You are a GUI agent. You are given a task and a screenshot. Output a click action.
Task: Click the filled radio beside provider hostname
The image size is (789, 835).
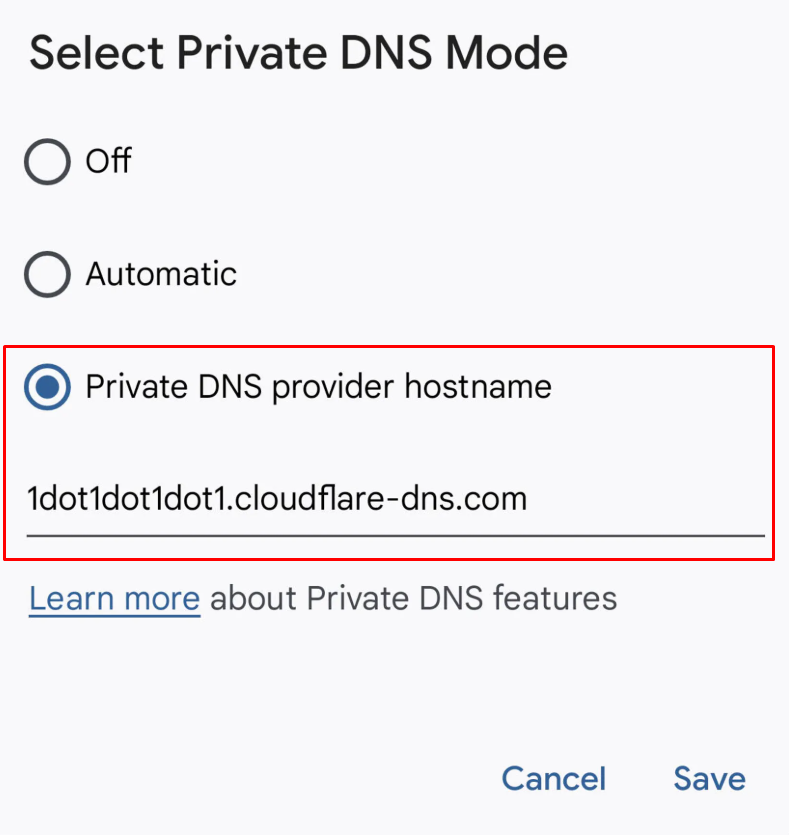[x=46, y=387]
